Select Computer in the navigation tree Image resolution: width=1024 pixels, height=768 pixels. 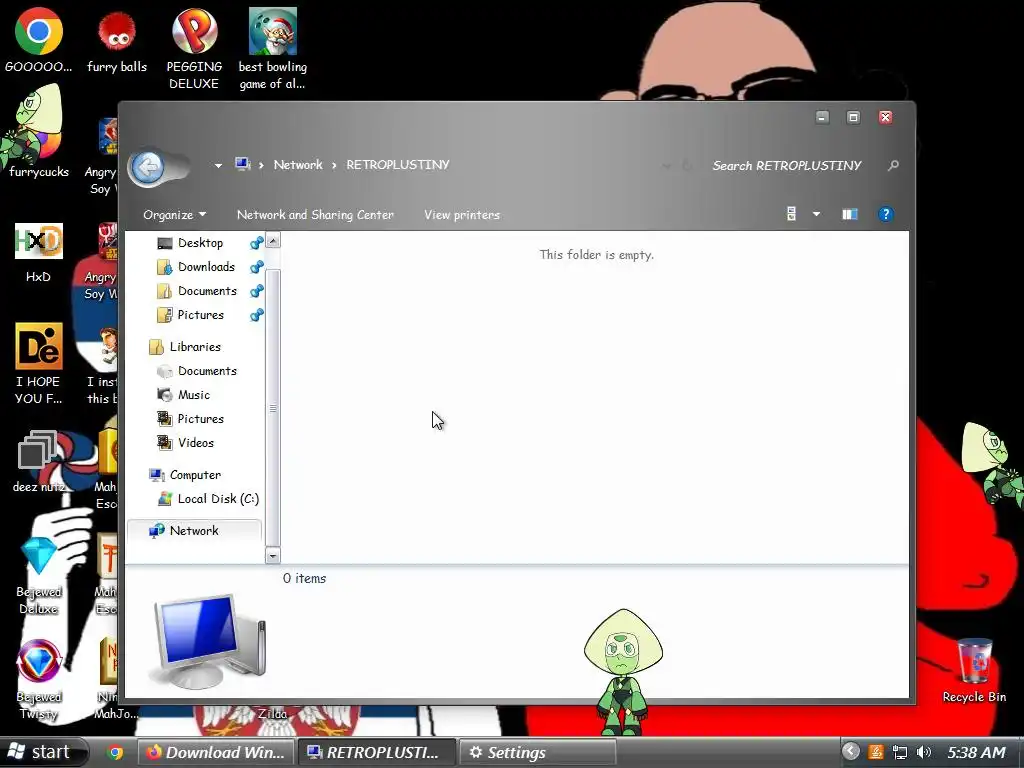pyautogui.click(x=195, y=475)
